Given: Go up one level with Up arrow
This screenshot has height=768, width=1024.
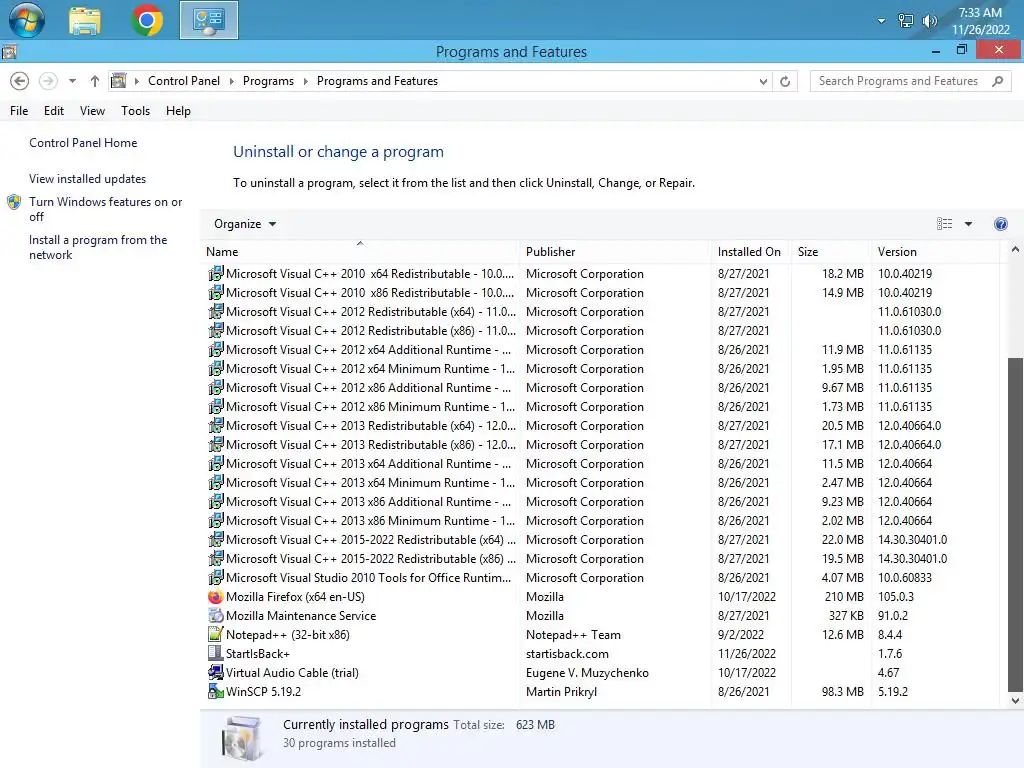Looking at the screenshot, I should pos(95,81).
